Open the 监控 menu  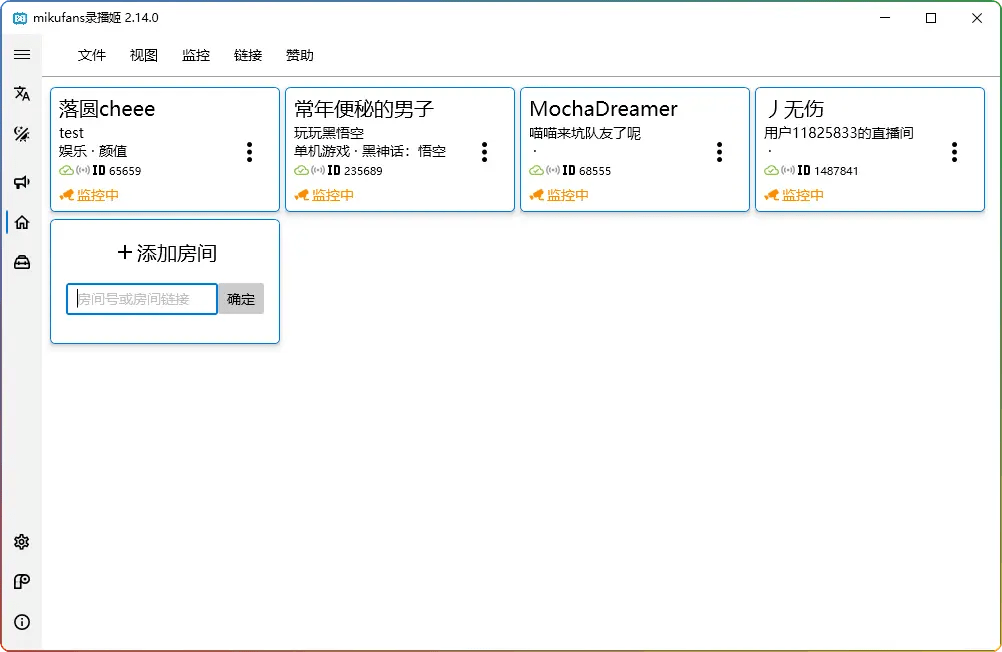tap(195, 56)
